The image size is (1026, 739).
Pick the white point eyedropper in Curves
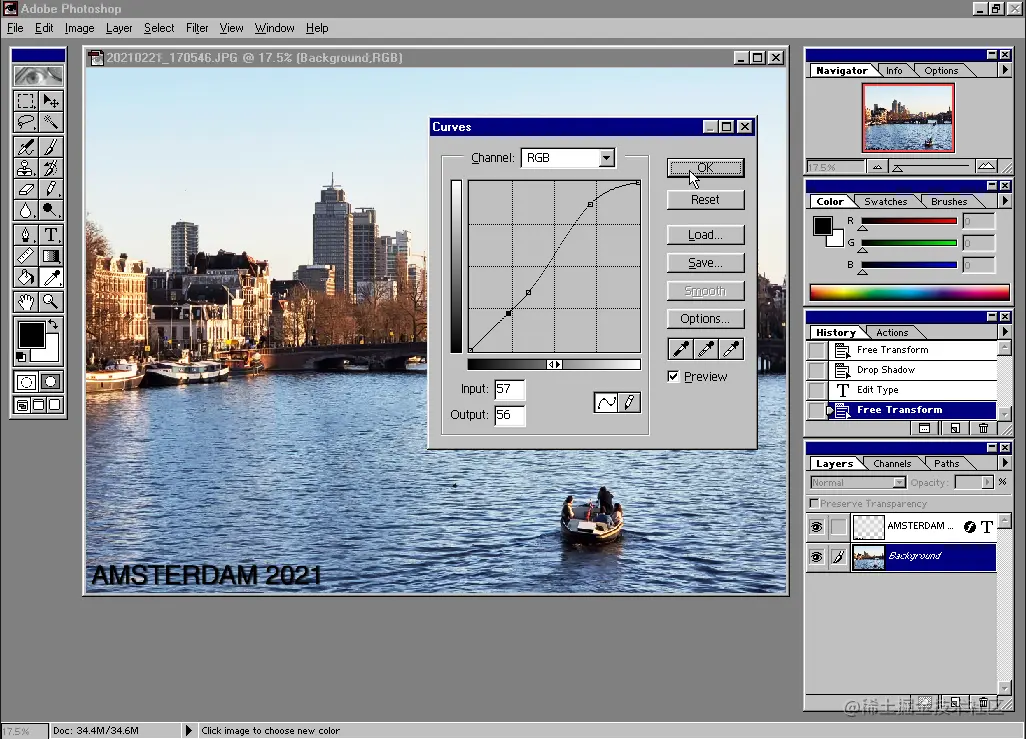(x=731, y=349)
